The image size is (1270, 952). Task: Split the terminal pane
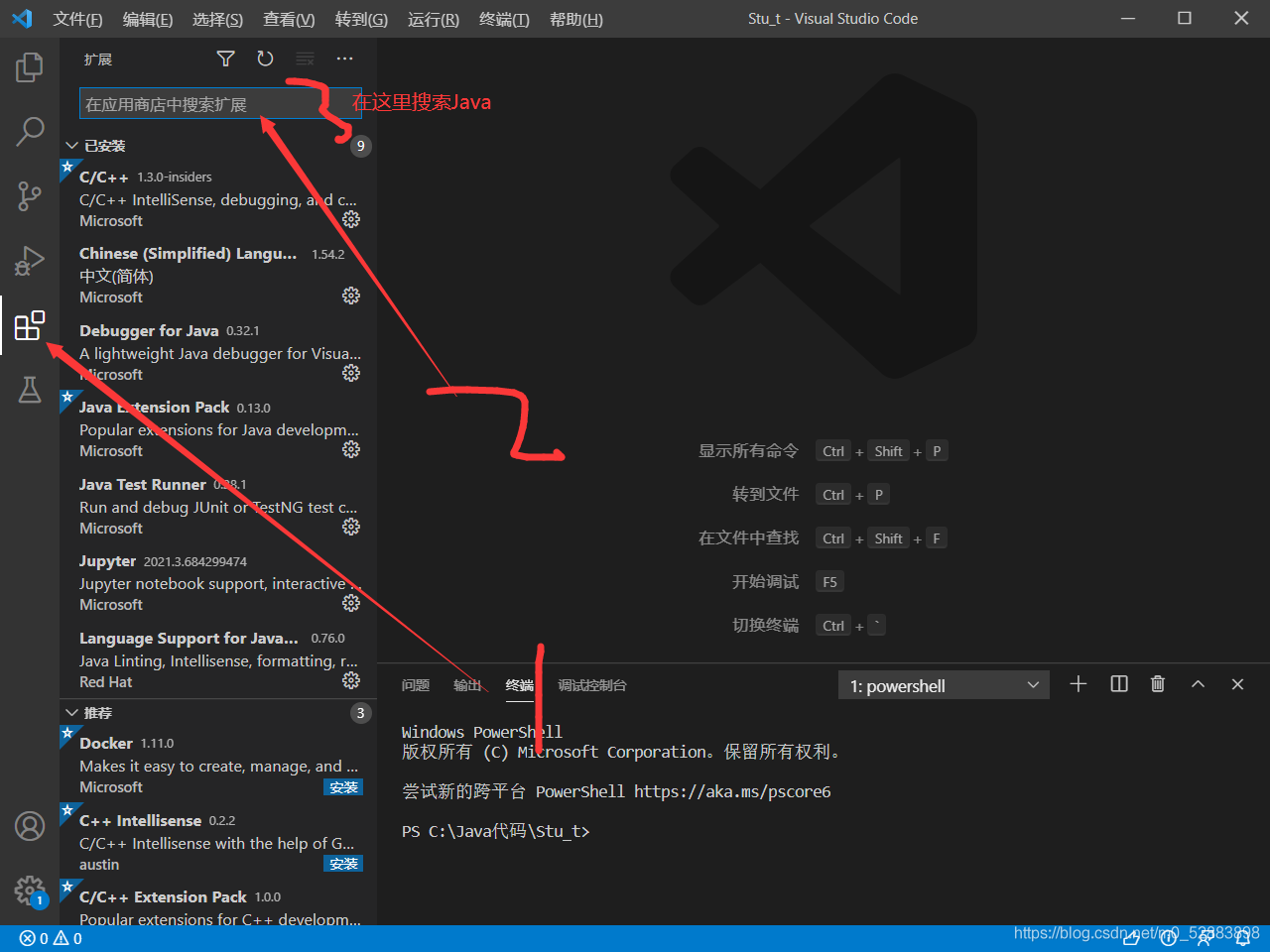[x=1119, y=684]
